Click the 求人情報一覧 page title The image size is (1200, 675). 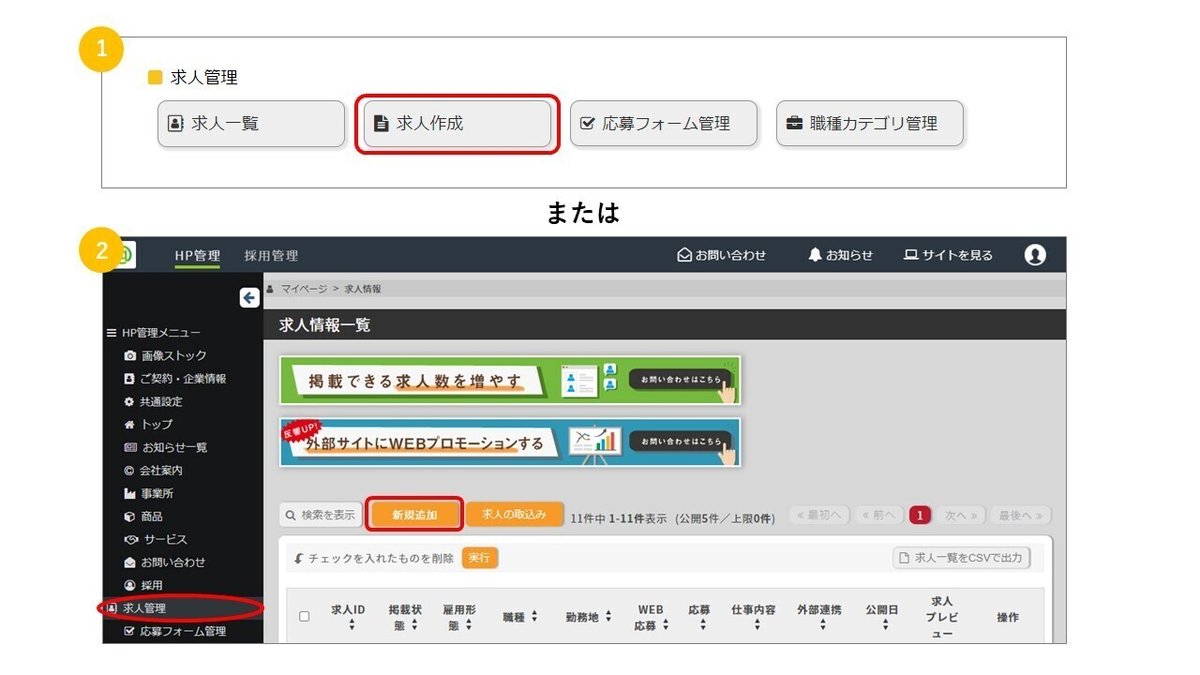click(325, 326)
